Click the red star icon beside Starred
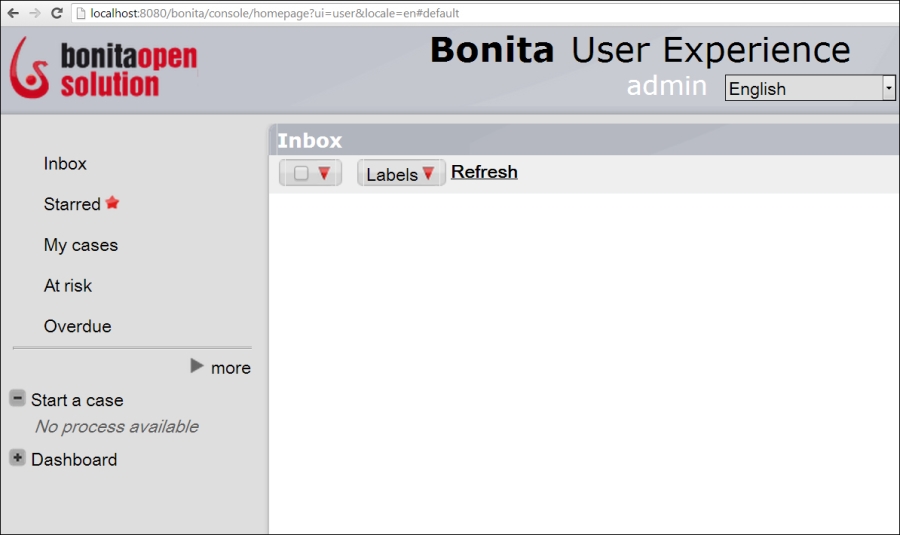Viewport: 900px width, 535px height. click(112, 203)
